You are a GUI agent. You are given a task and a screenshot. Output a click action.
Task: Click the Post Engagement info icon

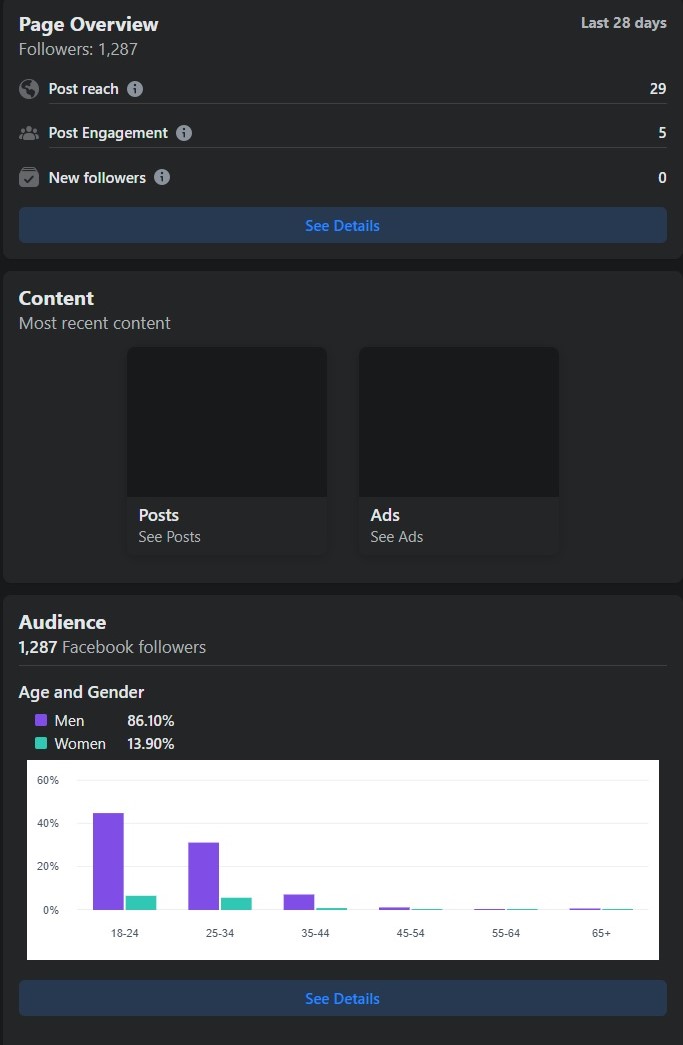pos(184,133)
